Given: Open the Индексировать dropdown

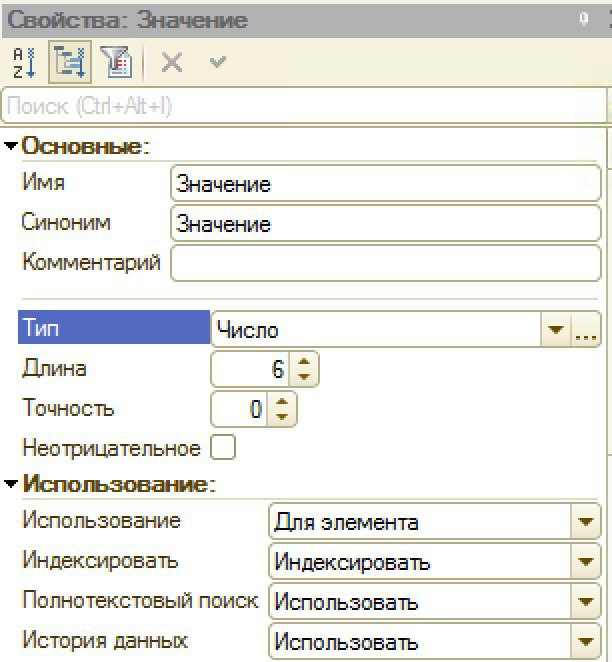Looking at the screenshot, I should pos(585,562).
